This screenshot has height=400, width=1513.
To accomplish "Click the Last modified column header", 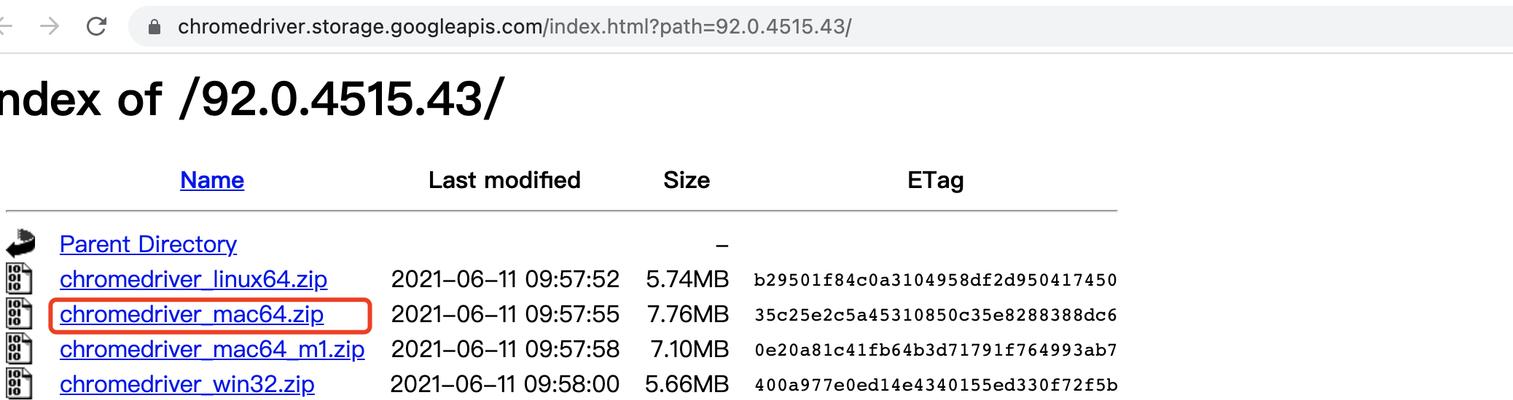I will pos(504,180).
